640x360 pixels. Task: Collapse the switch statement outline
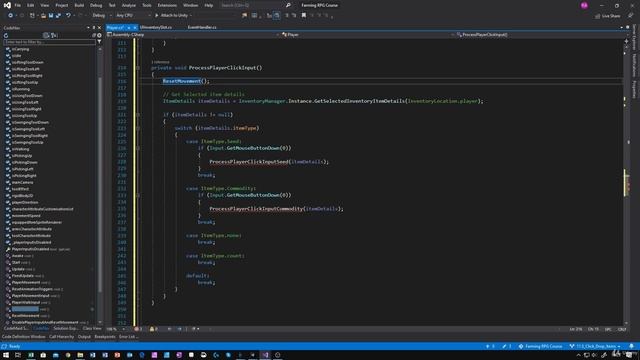click(138, 128)
